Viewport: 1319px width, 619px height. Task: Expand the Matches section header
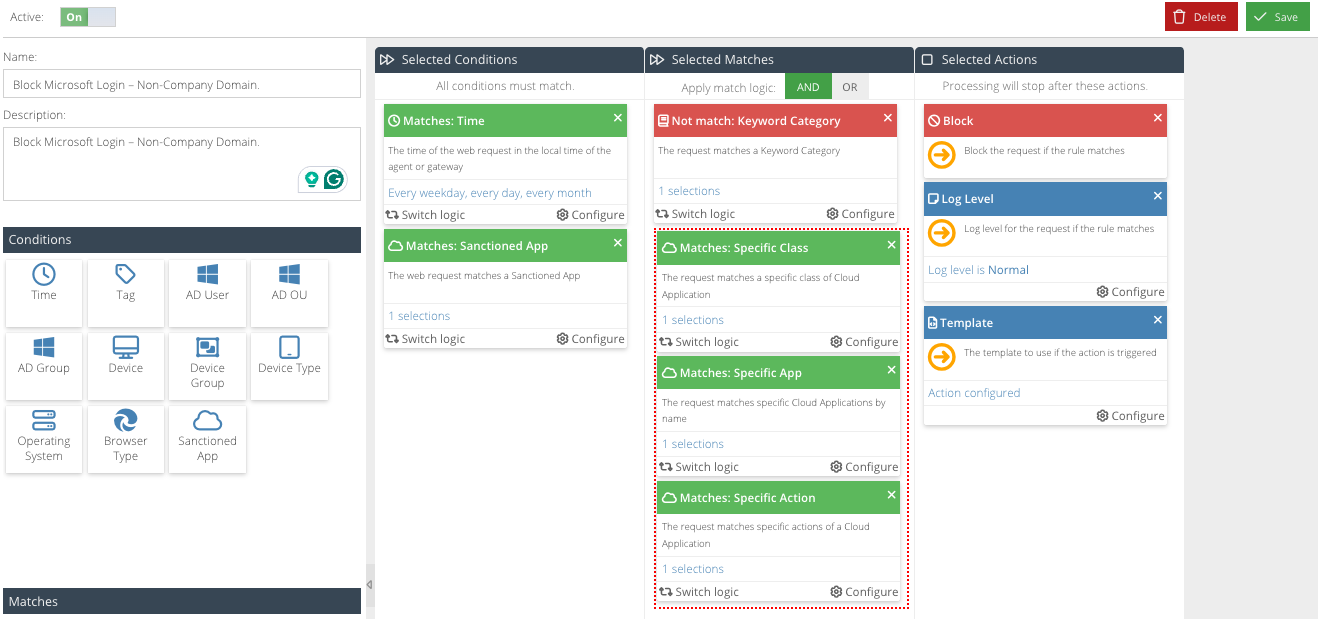pyautogui.click(x=182, y=601)
